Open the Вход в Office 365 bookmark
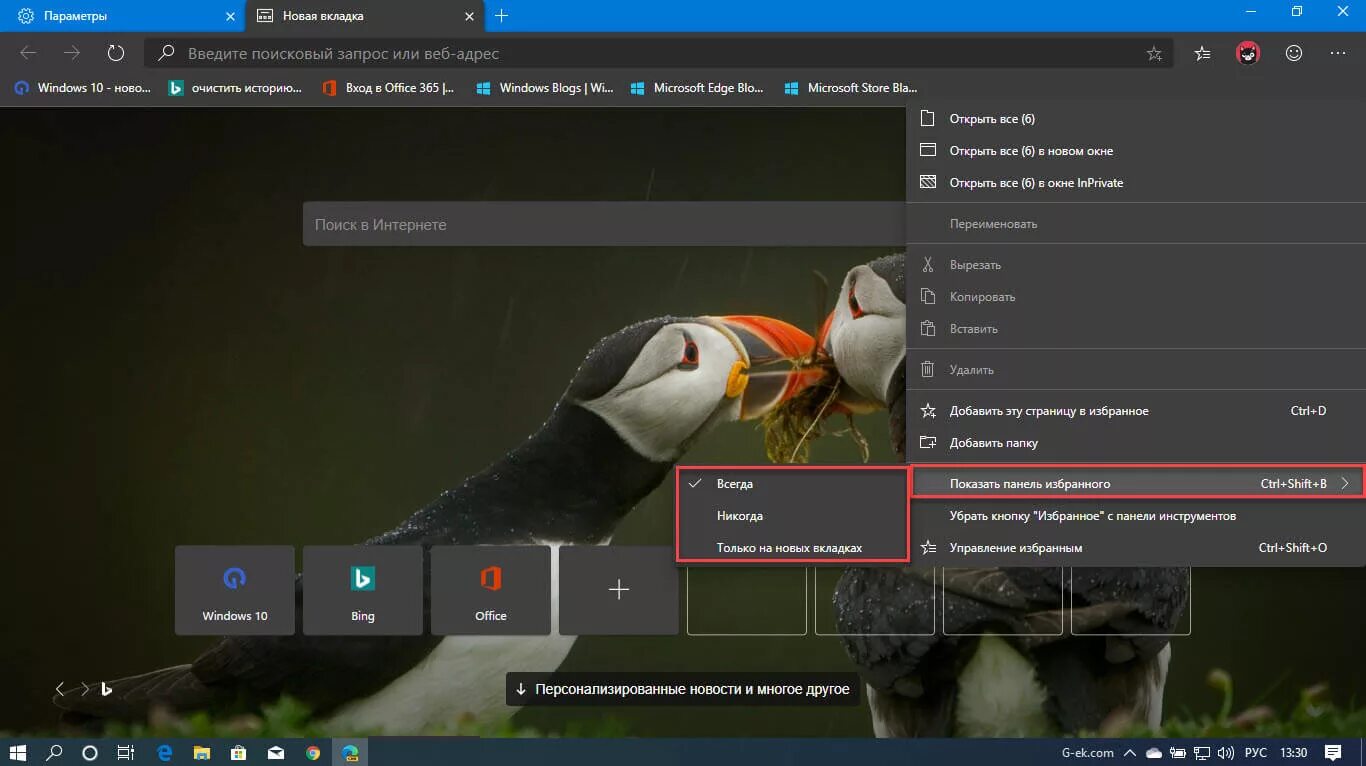Image resolution: width=1366 pixels, height=766 pixels. [x=389, y=88]
